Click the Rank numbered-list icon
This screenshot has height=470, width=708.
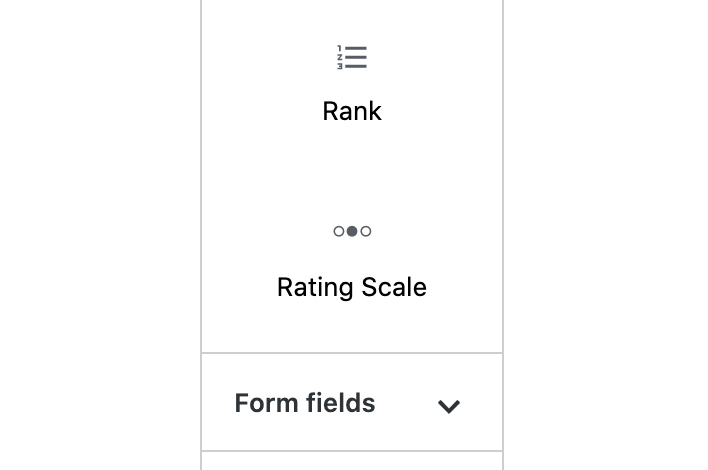[x=352, y=58]
